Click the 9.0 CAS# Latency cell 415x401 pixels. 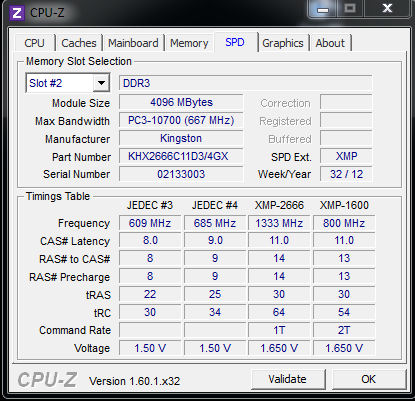coord(215,240)
